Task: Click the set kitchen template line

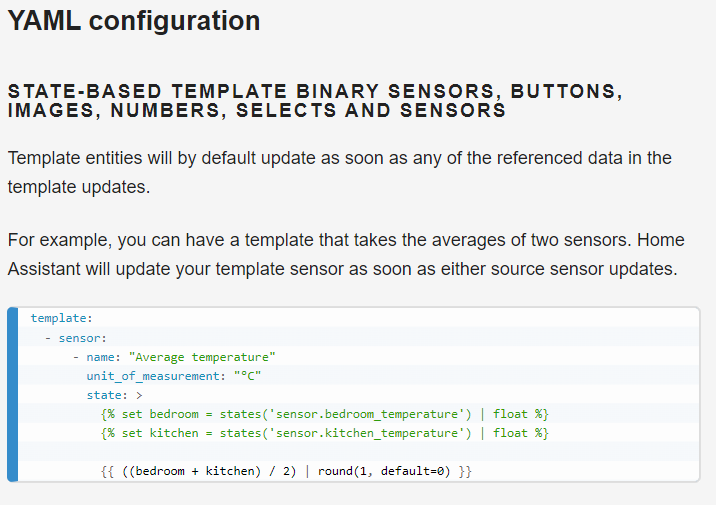Action: click(x=325, y=433)
